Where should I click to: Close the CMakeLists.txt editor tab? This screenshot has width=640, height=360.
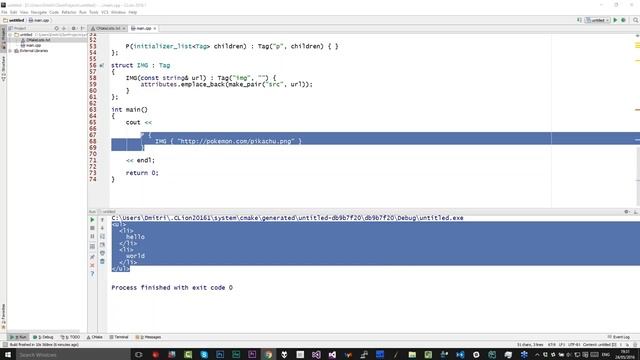(124, 28)
